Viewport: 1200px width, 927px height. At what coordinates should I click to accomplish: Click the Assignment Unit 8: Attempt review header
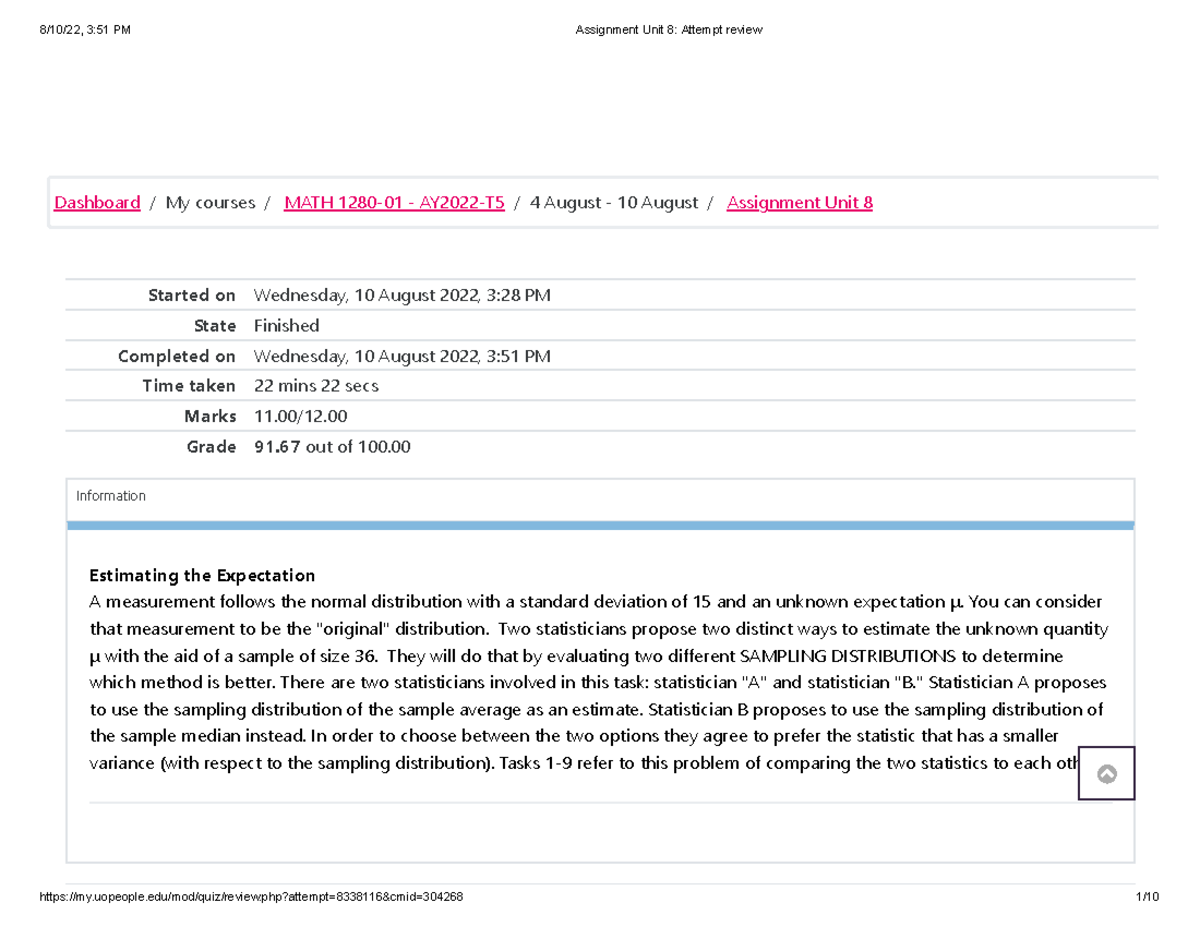pyautogui.click(x=669, y=29)
